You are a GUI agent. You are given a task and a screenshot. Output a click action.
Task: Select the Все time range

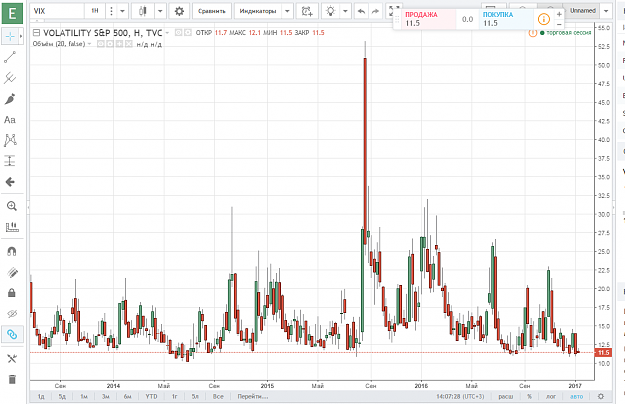click(218, 396)
